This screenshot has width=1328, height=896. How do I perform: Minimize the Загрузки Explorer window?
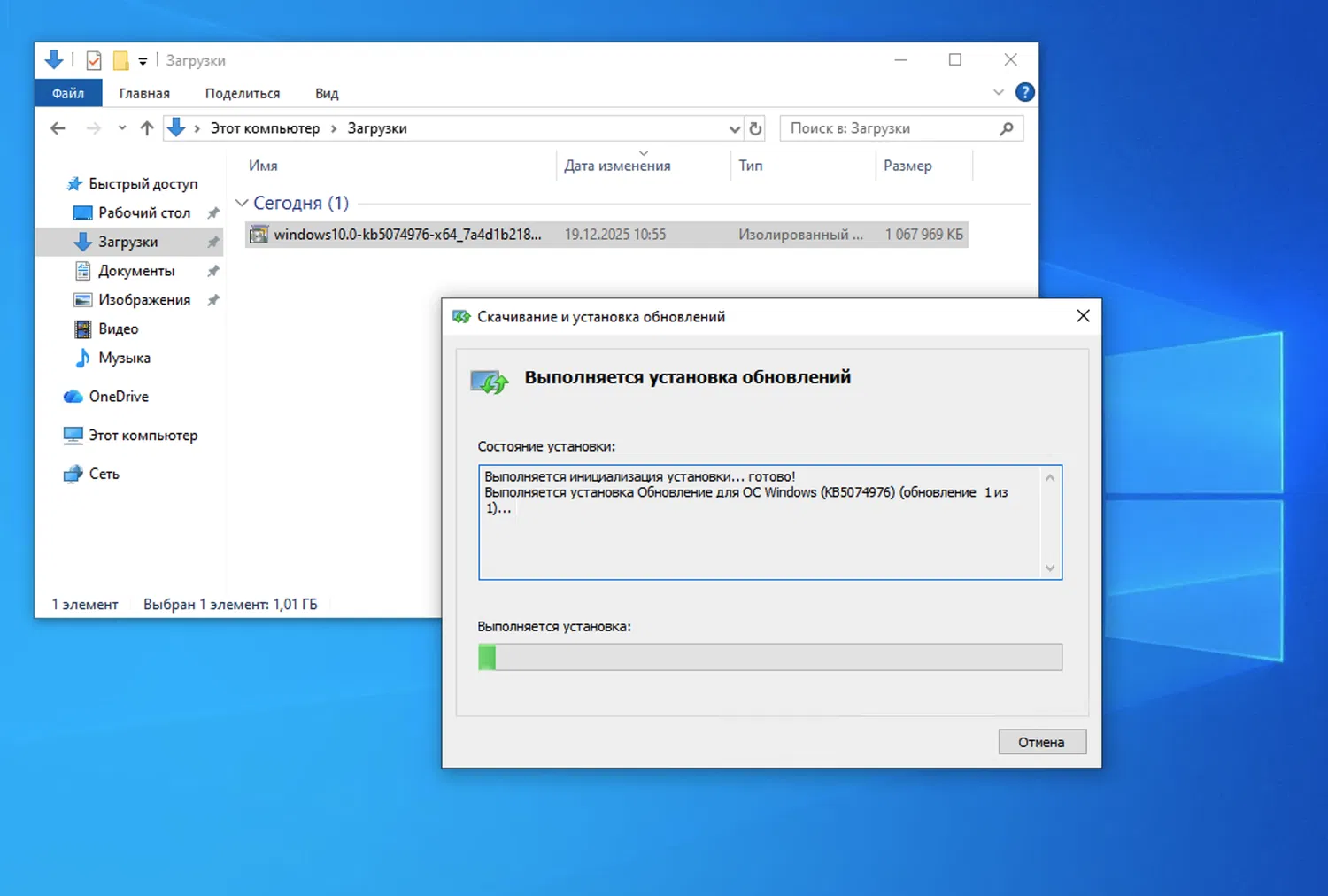click(900, 60)
